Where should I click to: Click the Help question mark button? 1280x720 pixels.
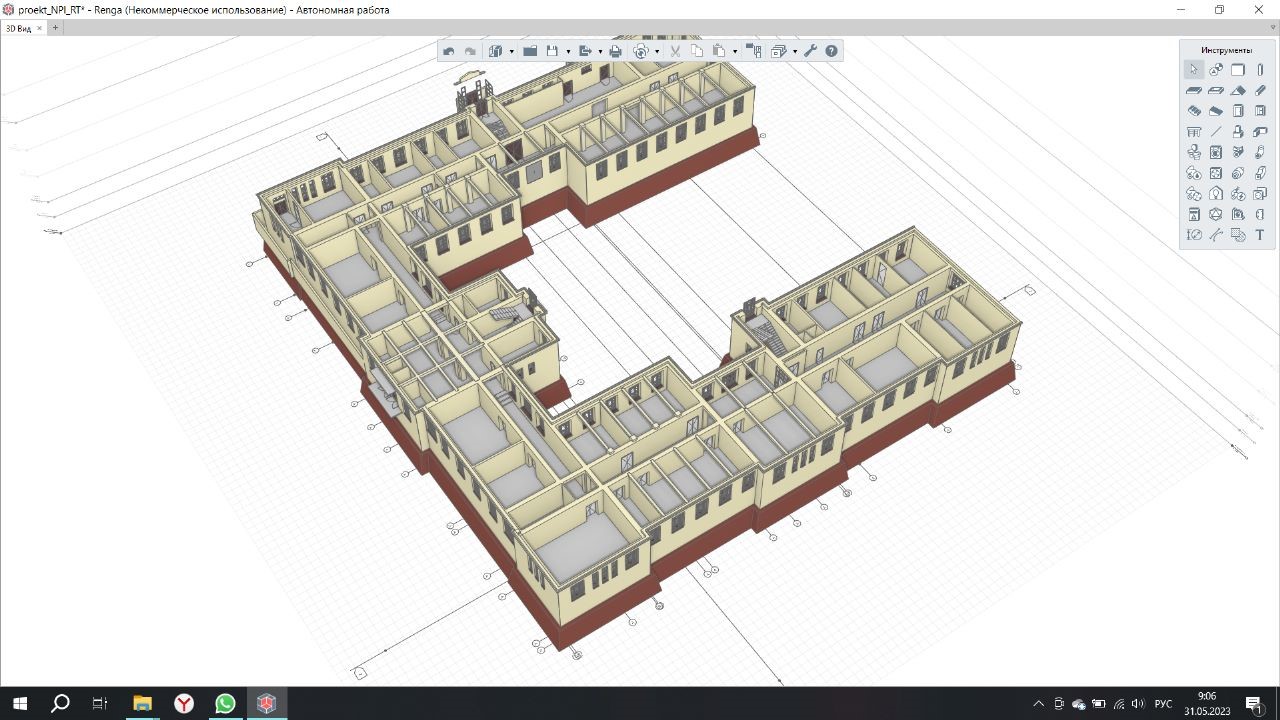831,51
